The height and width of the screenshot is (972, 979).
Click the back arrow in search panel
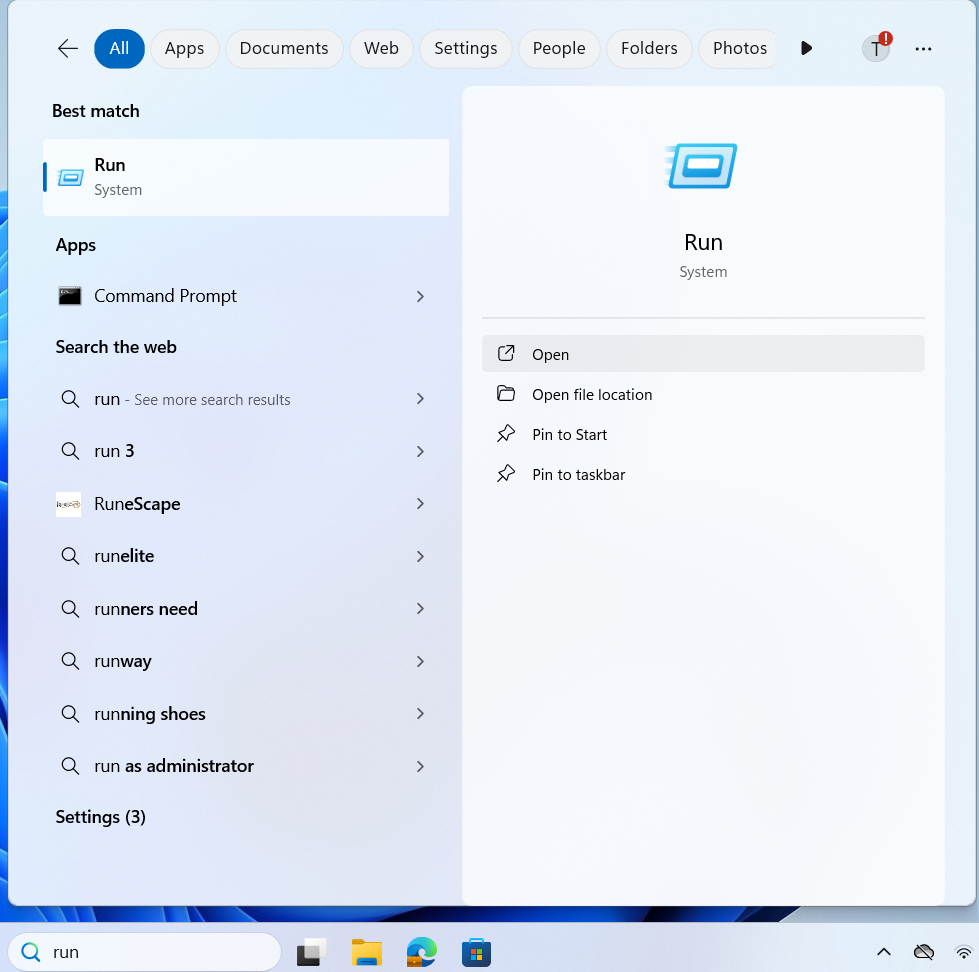click(68, 48)
